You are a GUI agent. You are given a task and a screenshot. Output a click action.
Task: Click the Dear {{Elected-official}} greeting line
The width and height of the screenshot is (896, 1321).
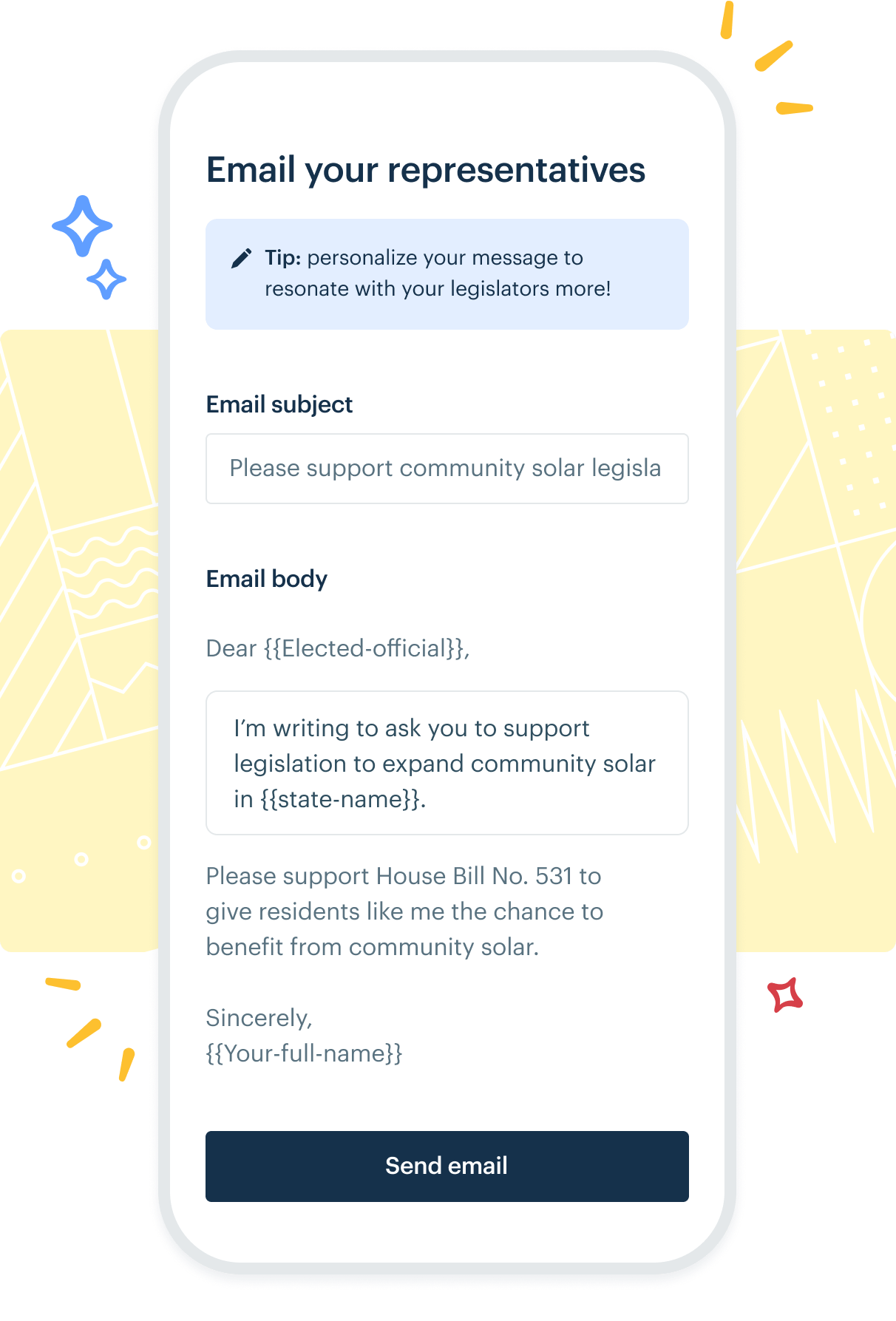[x=338, y=648]
